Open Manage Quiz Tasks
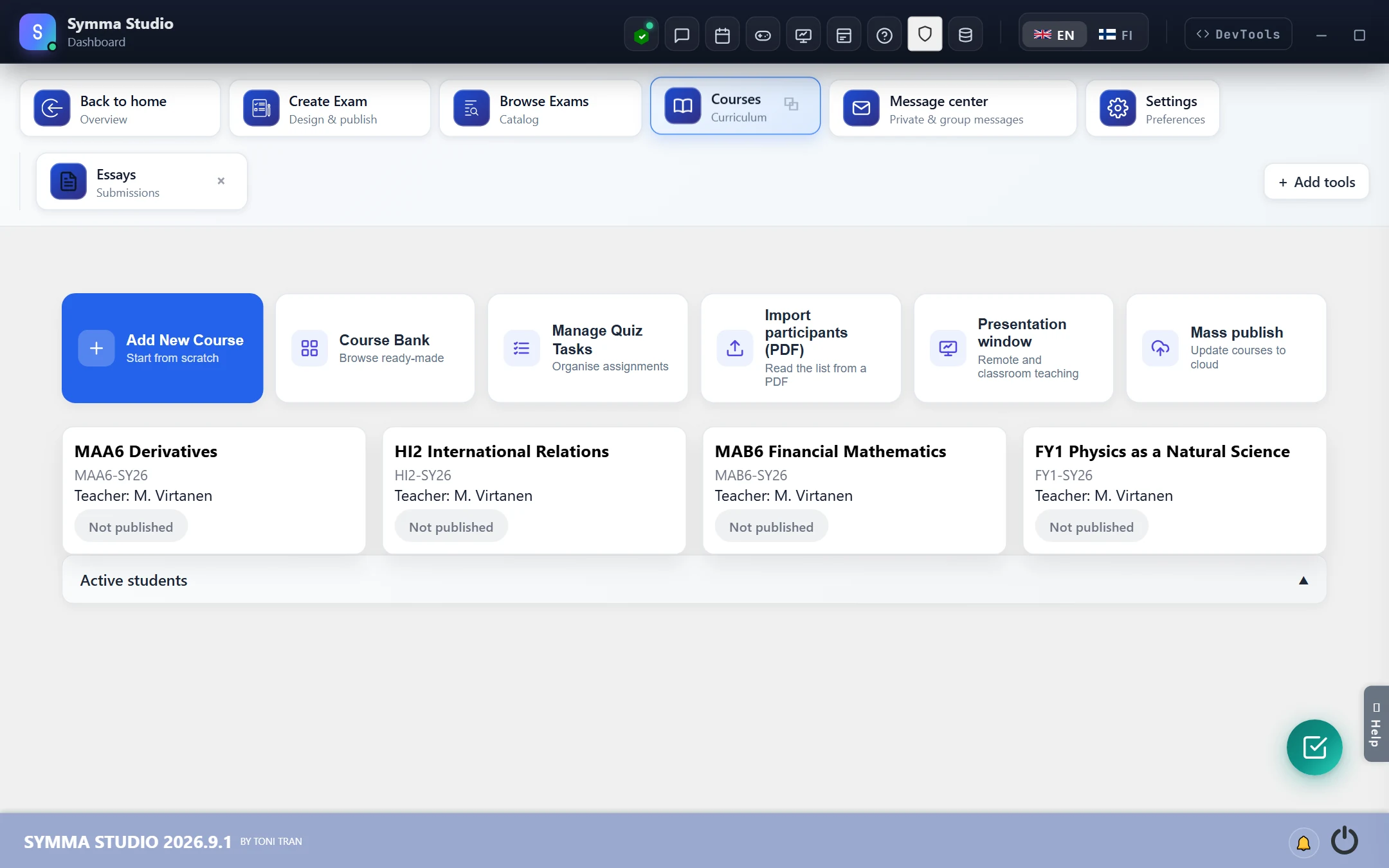Viewport: 1389px width, 868px height. pyautogui.click(x=588, y=348)
